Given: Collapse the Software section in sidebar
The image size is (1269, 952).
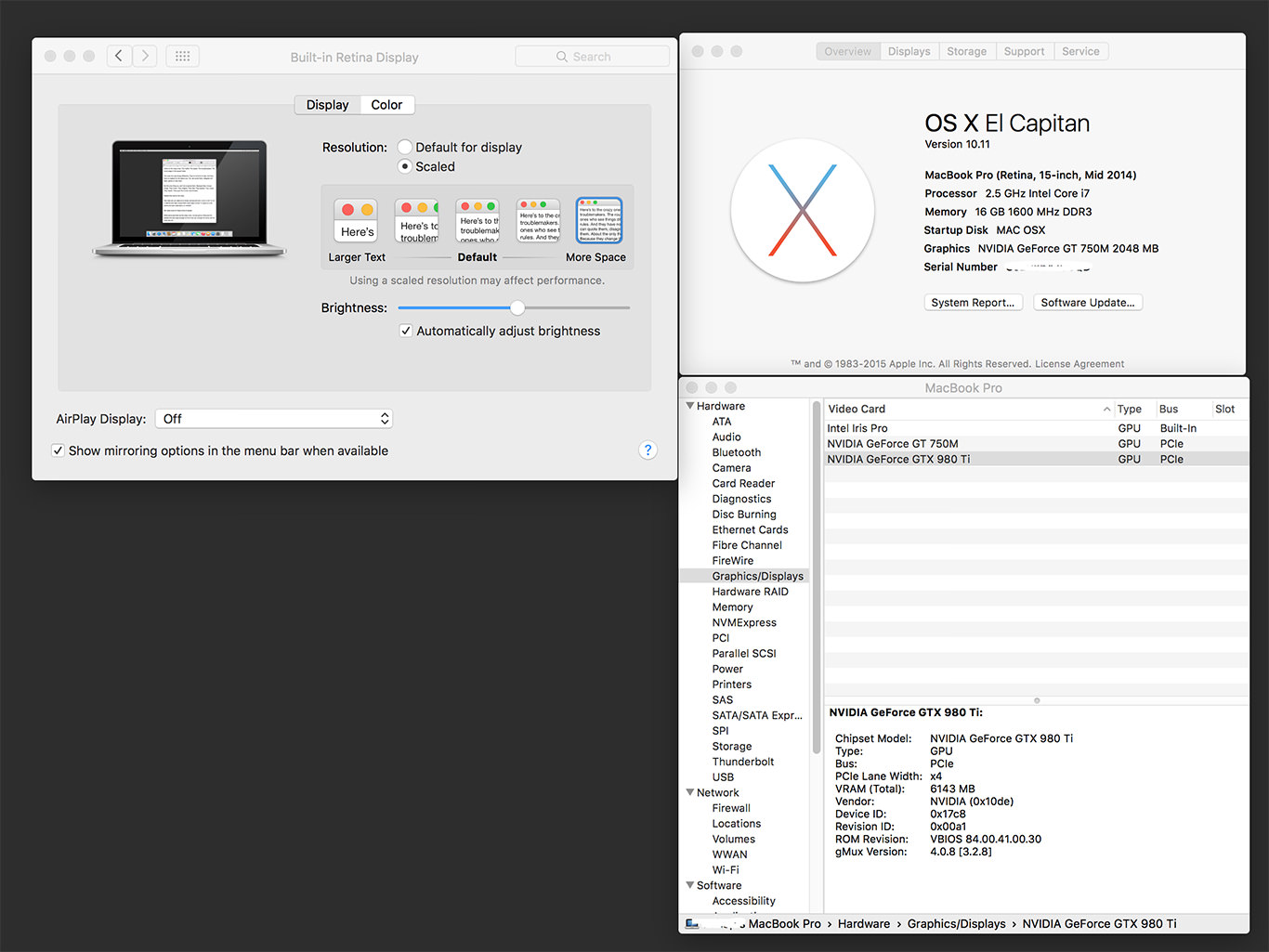Looking at the screenshot, I should pyautogui.click(x=690, y=885).
